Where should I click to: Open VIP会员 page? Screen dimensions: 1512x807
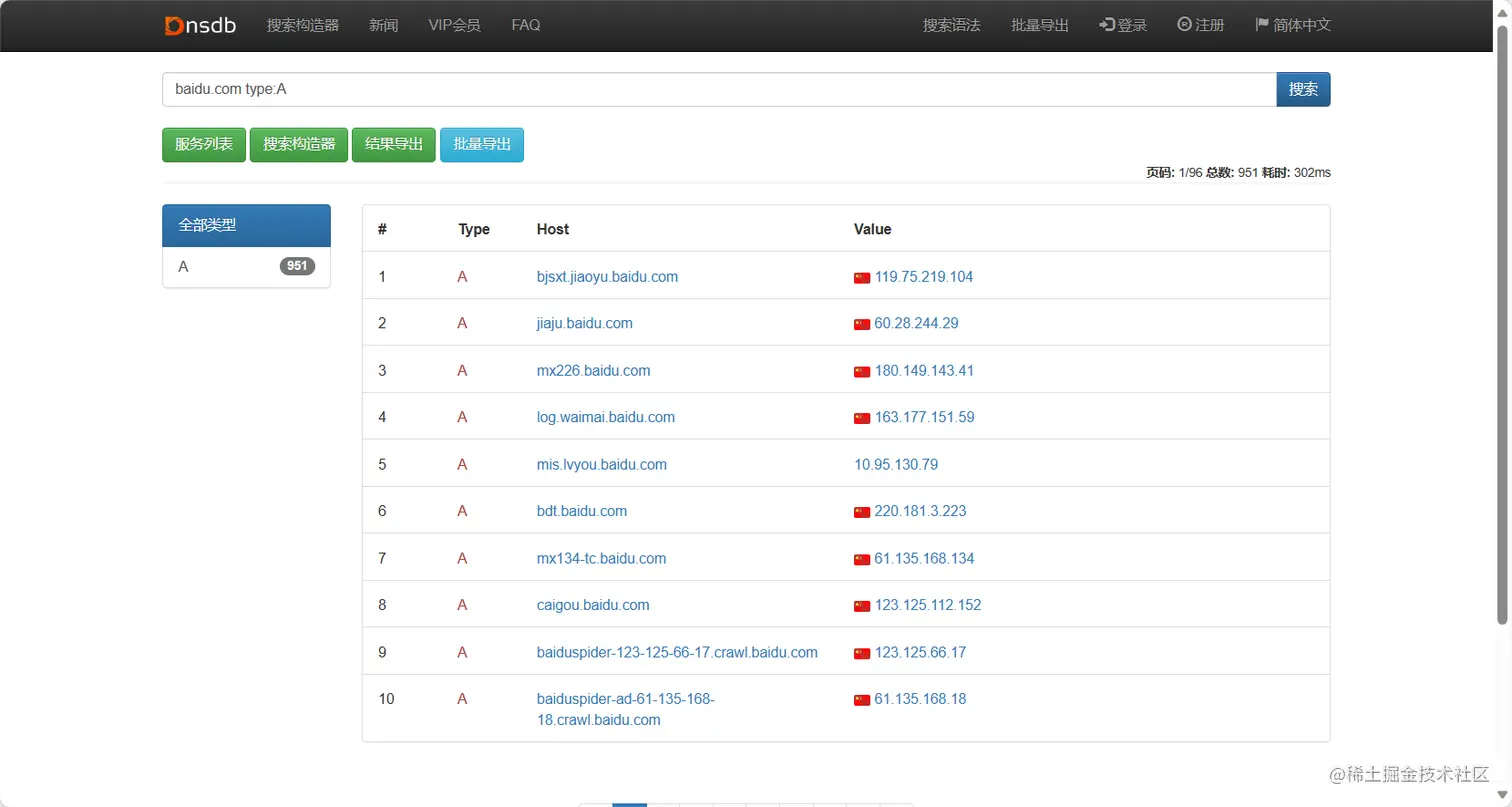pyautogui.click(x=454, y=25)
